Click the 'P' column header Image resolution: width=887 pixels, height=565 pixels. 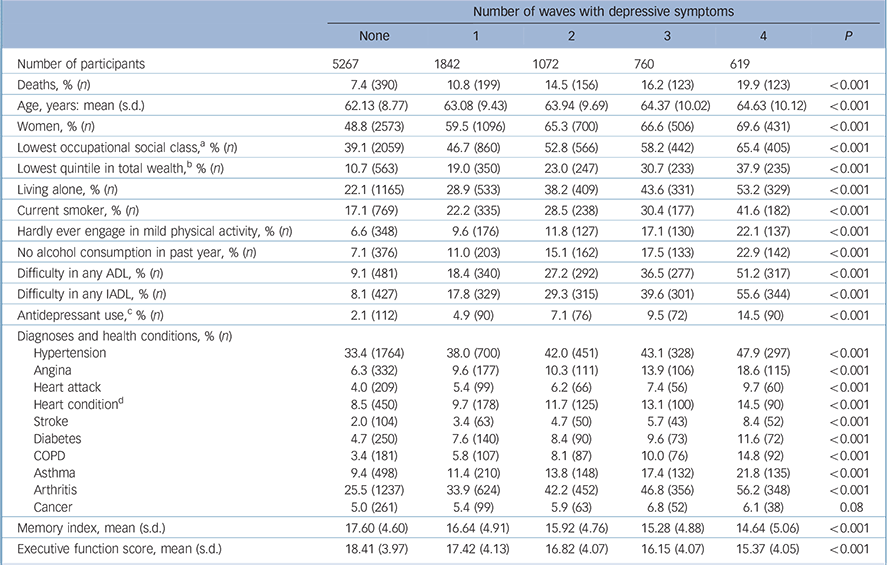[850, 36]
